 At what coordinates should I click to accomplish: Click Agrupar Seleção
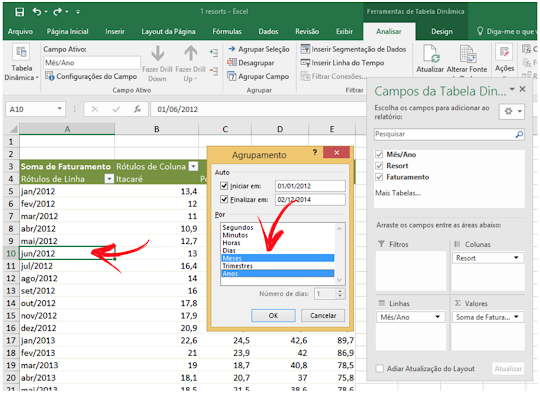tap(259, 49)
